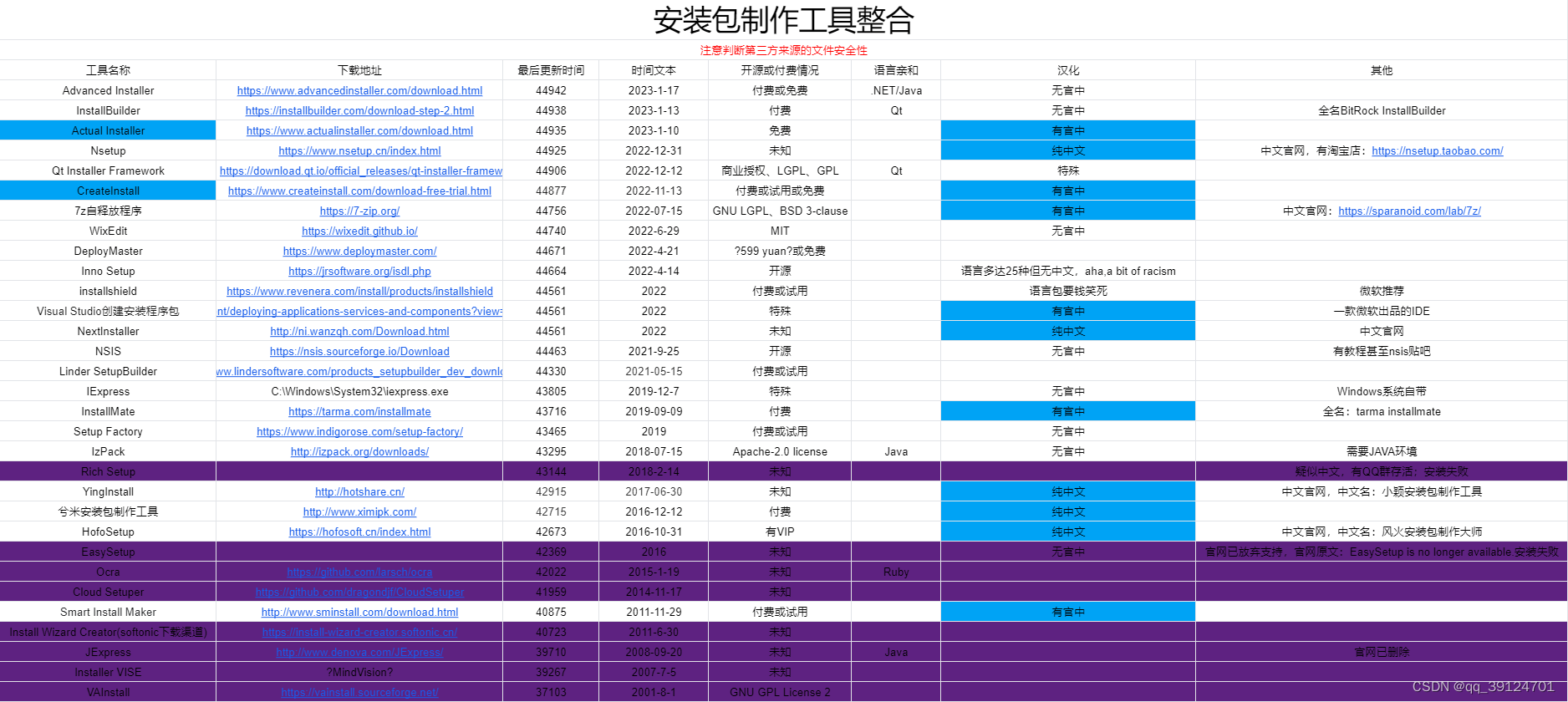This screenshot has width=1568, height=702.
Task: Select the Ruby language cell in Ocra row
Action: tap(896, 572)
